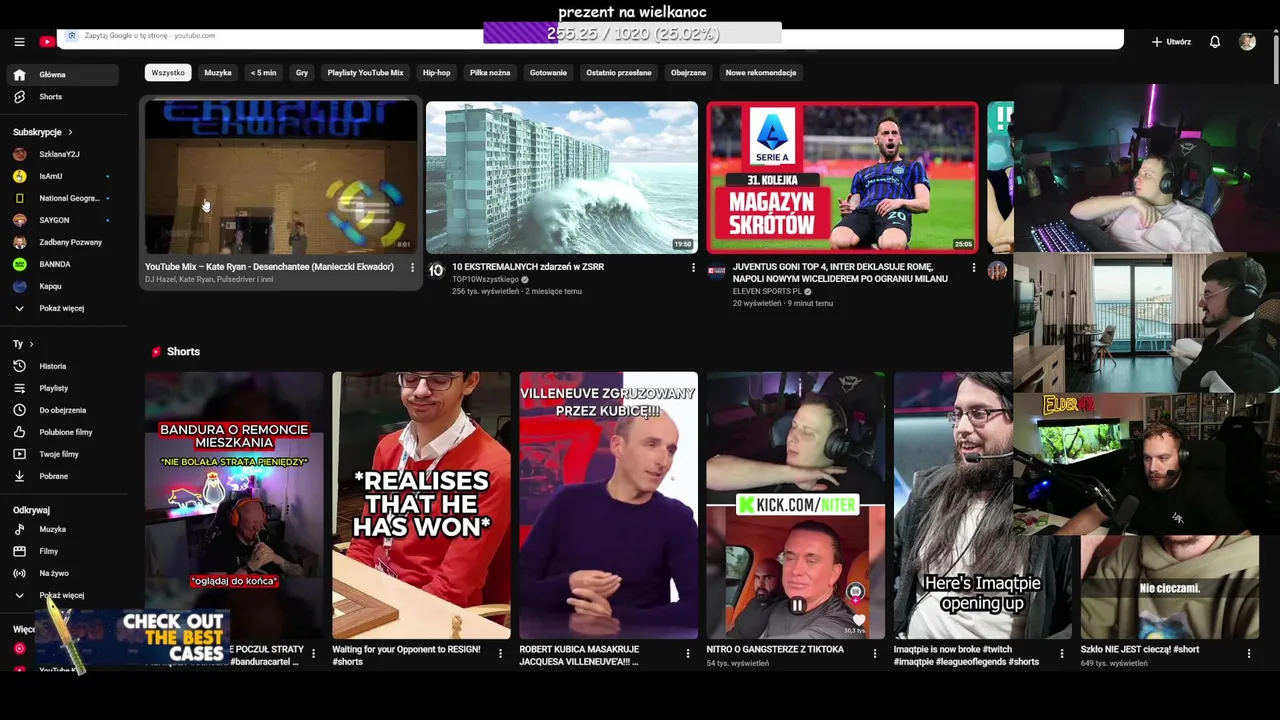Open options menu for Kate Ryan mix

tap(412, 267)
